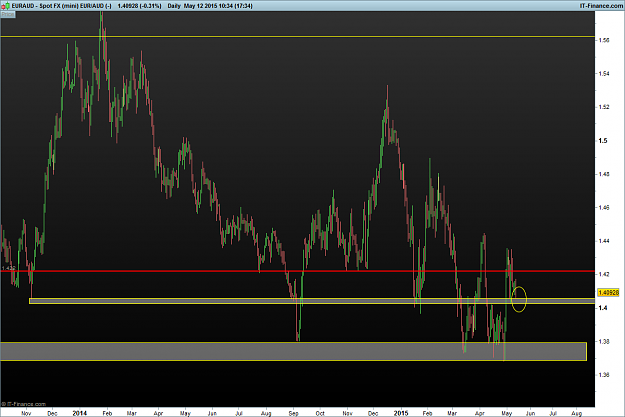625x417 pixels.
Task: Click the 1.40928 (-0.31%) price readout
Action: coord(139,6)
